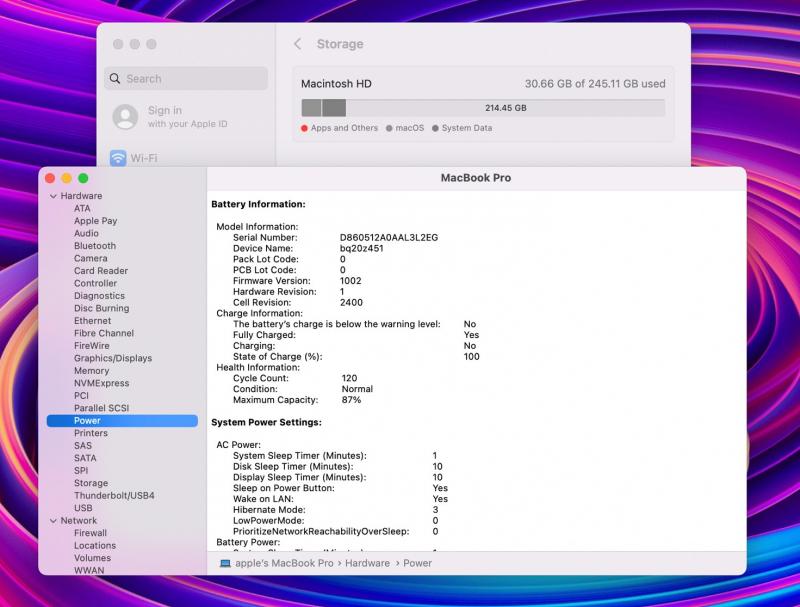Select Audio in the Hardware list
Viewport: 800px width, 607px height.
86,233
